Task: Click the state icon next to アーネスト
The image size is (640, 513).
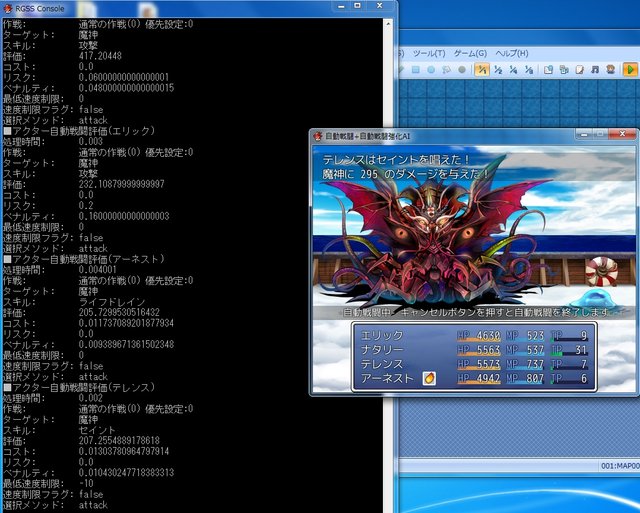Action: 429,378
